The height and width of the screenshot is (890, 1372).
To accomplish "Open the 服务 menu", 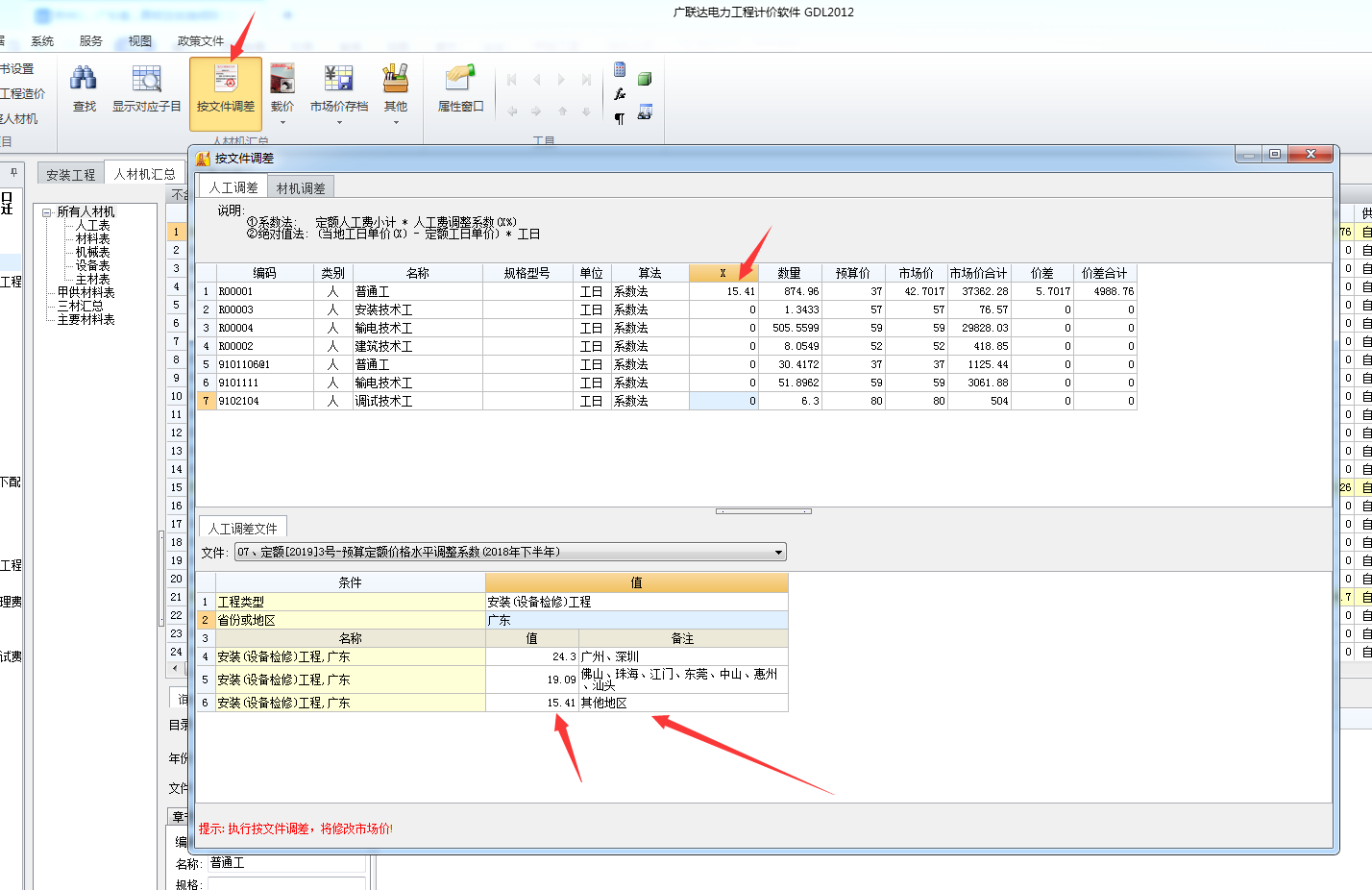I will [x=91, y=41].
